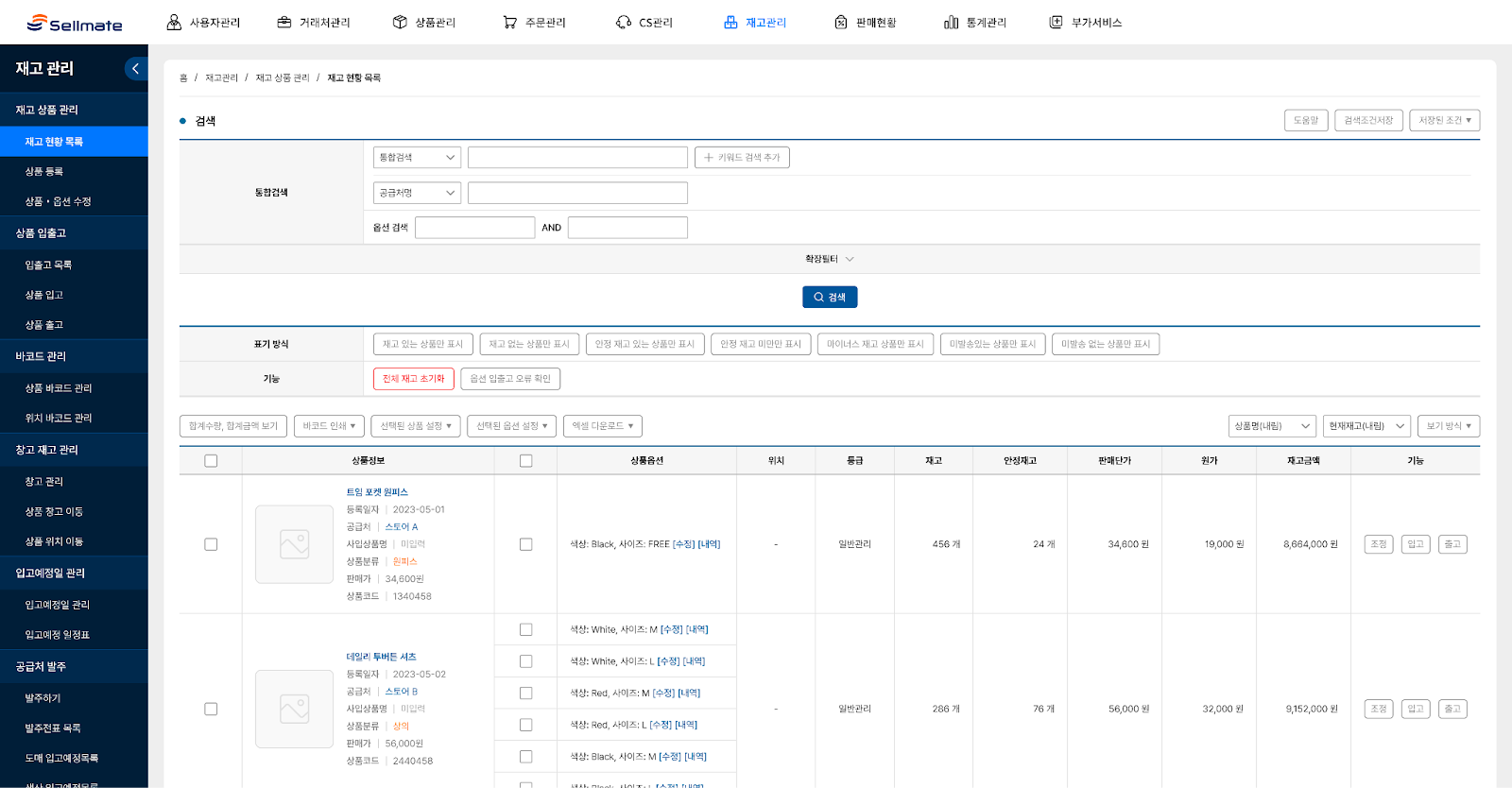This screenshot has height=788, width=1512.
Task: Check the White size M option checkbox
Action: click(526, 629)
